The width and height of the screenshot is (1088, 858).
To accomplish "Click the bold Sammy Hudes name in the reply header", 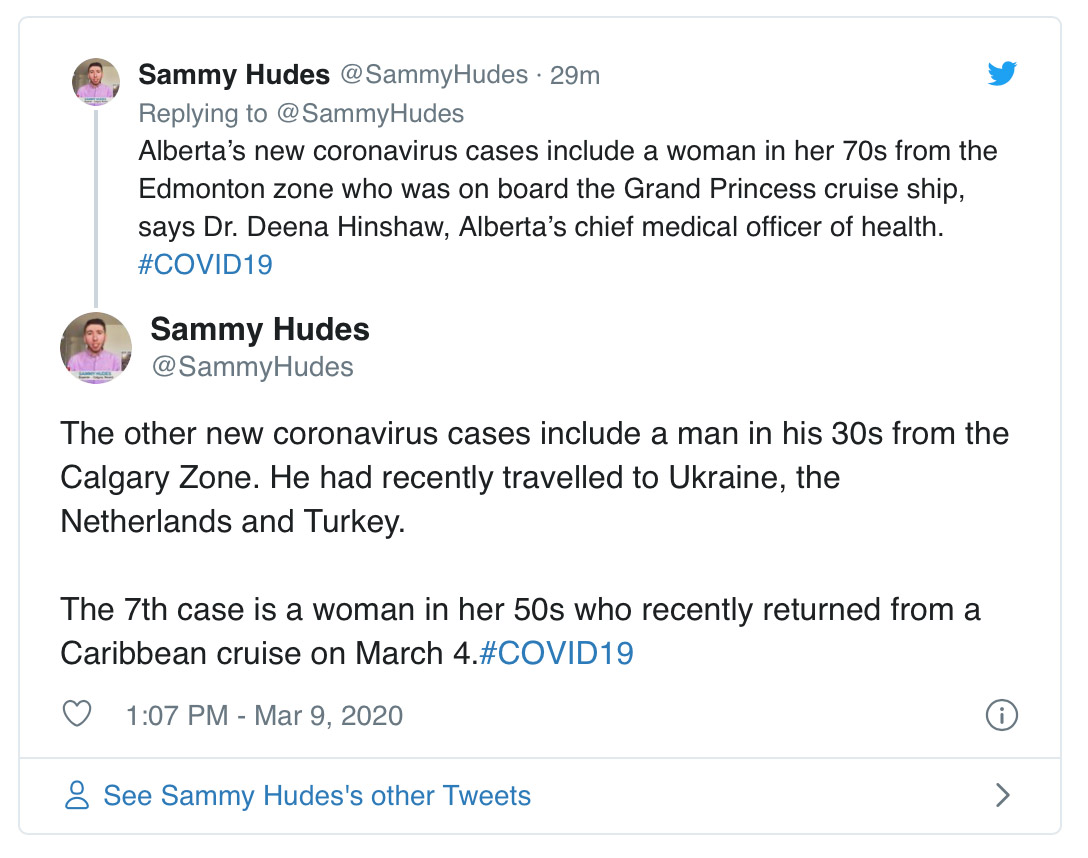I will tap(234, 74).
